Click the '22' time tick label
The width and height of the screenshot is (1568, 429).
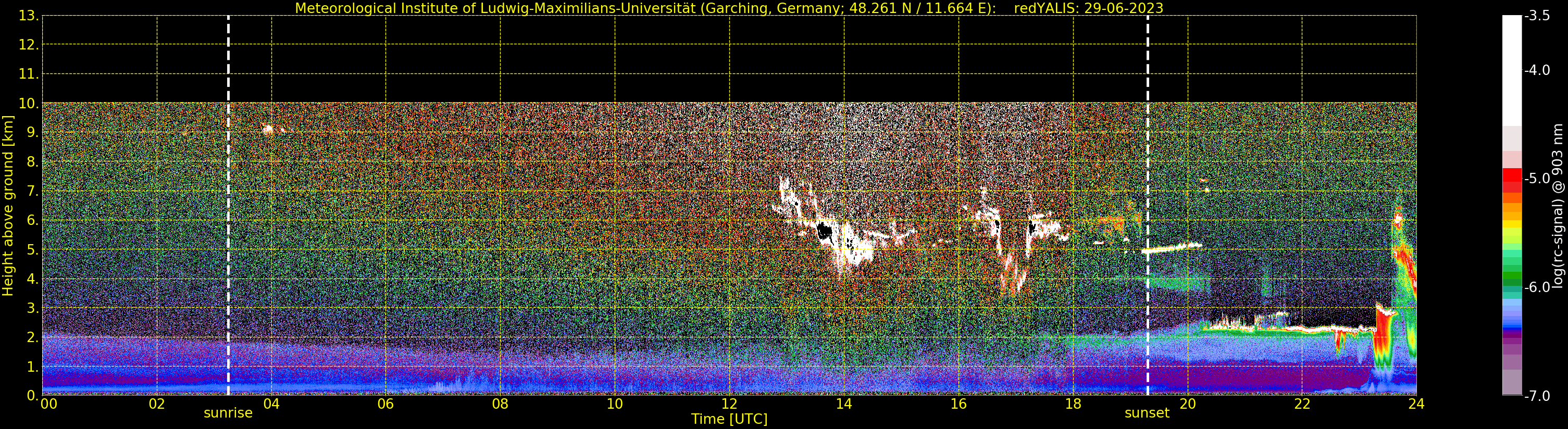click(1302, 404)
